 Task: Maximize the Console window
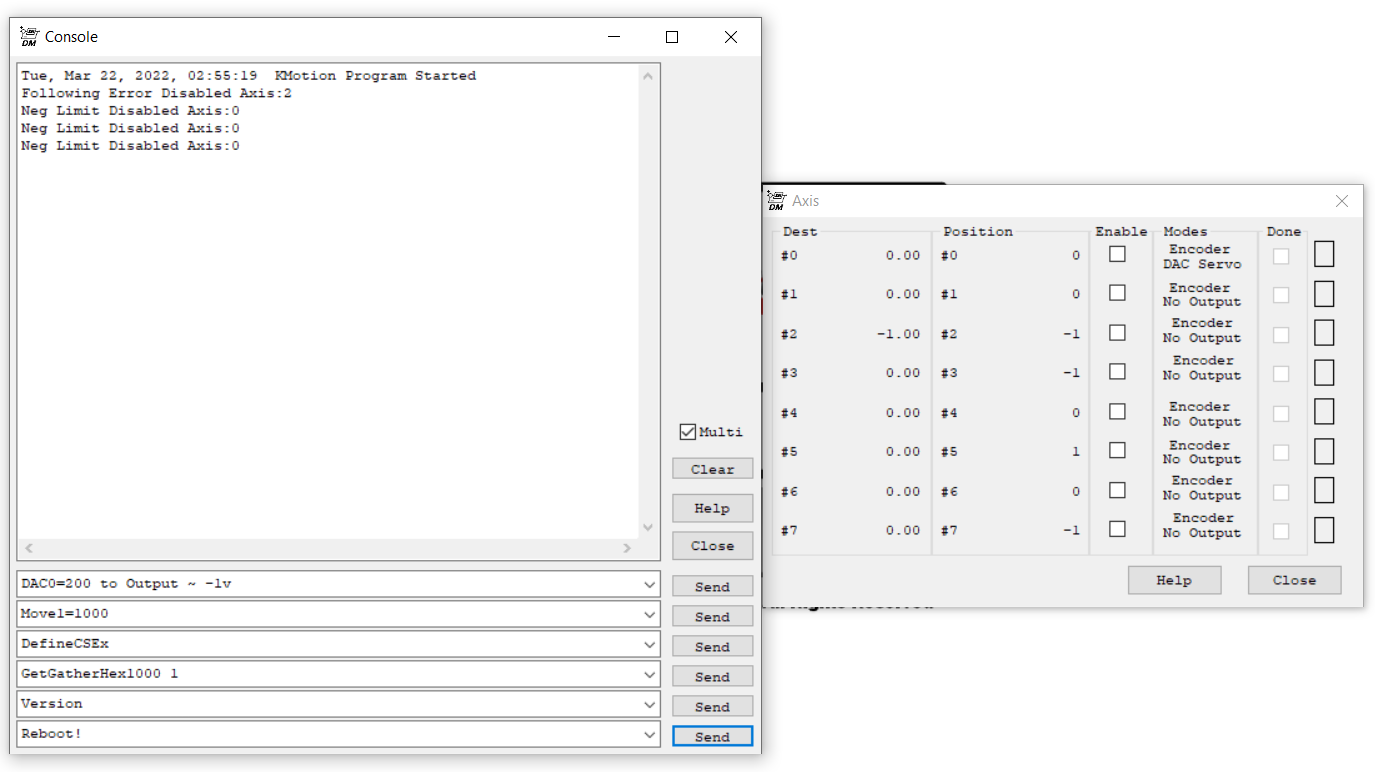672,37
